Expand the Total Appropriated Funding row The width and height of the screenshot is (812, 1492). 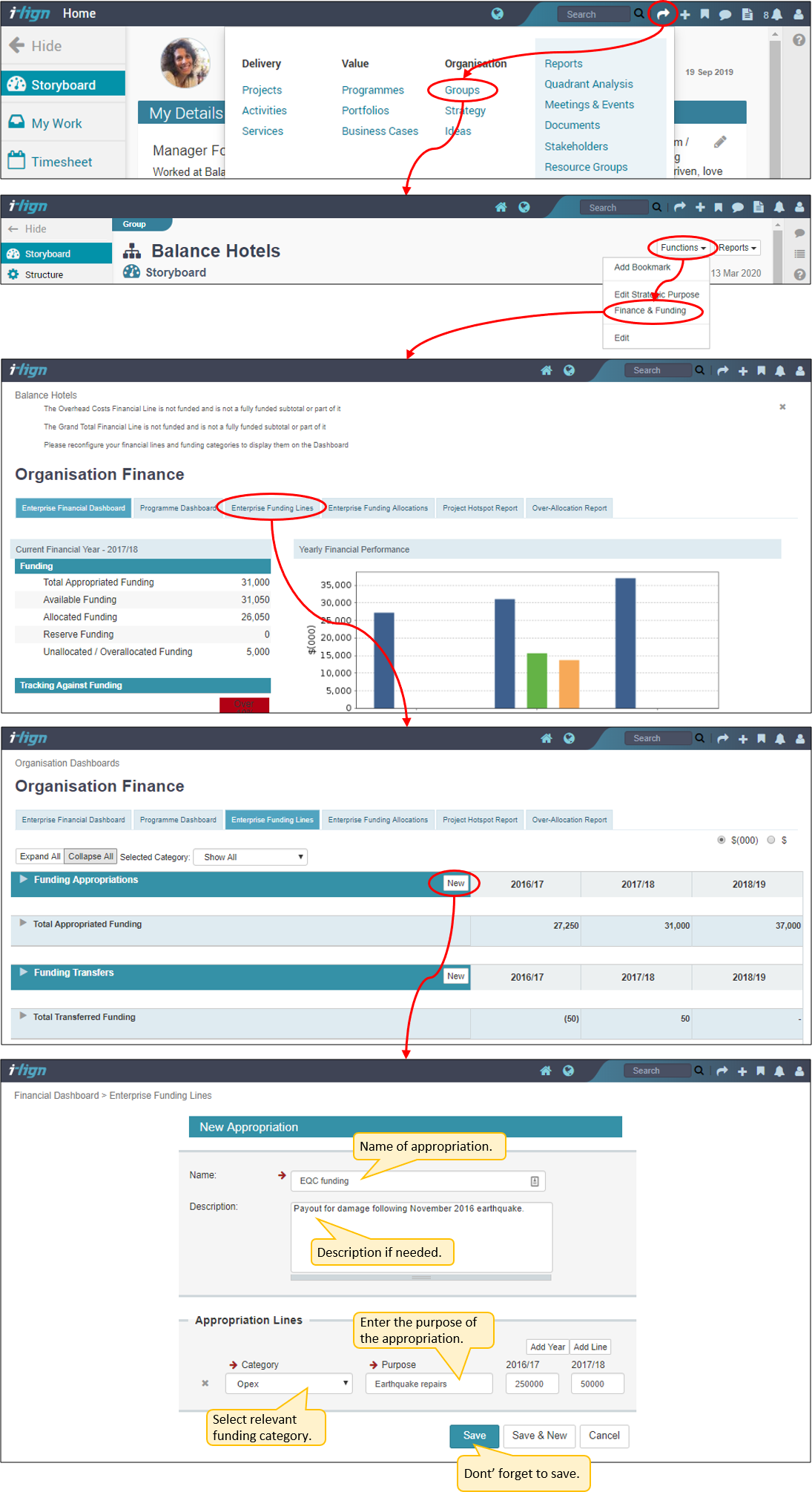coord(23,923)
